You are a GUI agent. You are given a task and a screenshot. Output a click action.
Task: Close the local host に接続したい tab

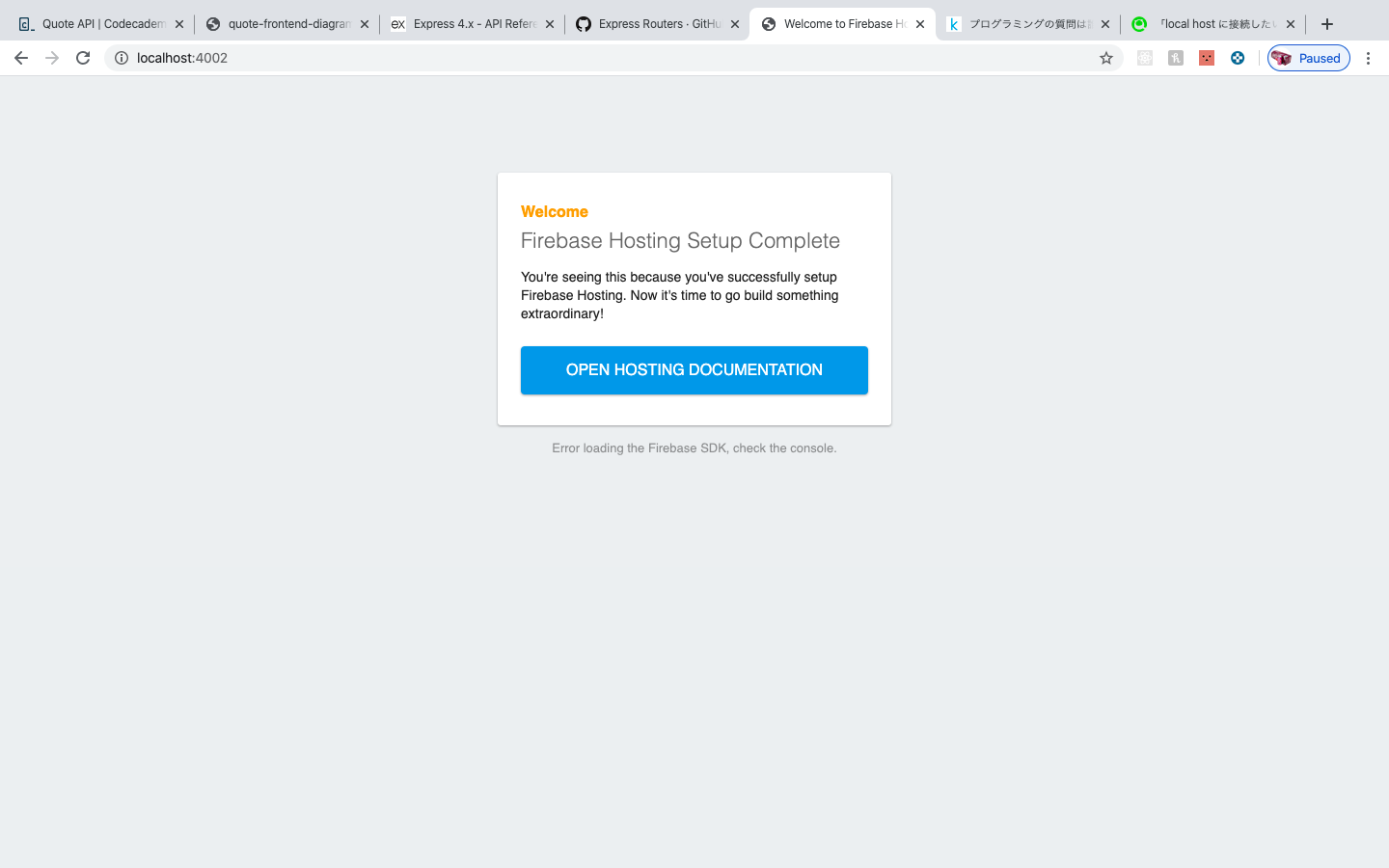point(1291,24)
